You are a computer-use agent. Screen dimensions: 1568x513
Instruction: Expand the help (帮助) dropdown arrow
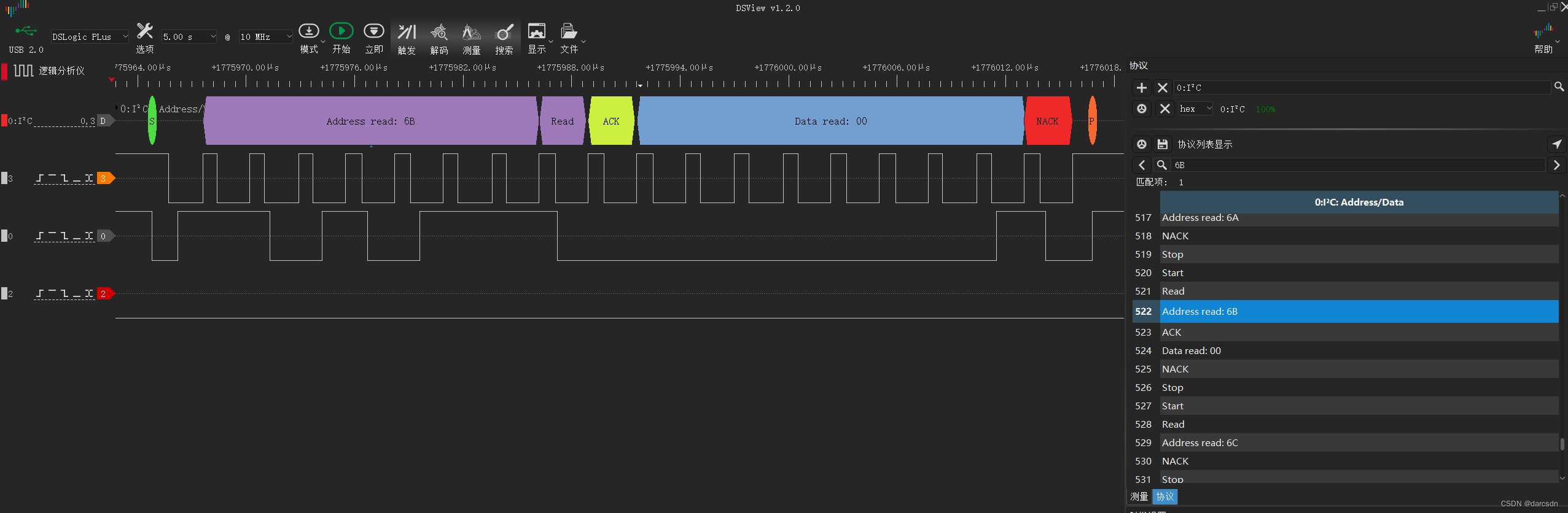pyautogui.click(x=1558, y=42)
